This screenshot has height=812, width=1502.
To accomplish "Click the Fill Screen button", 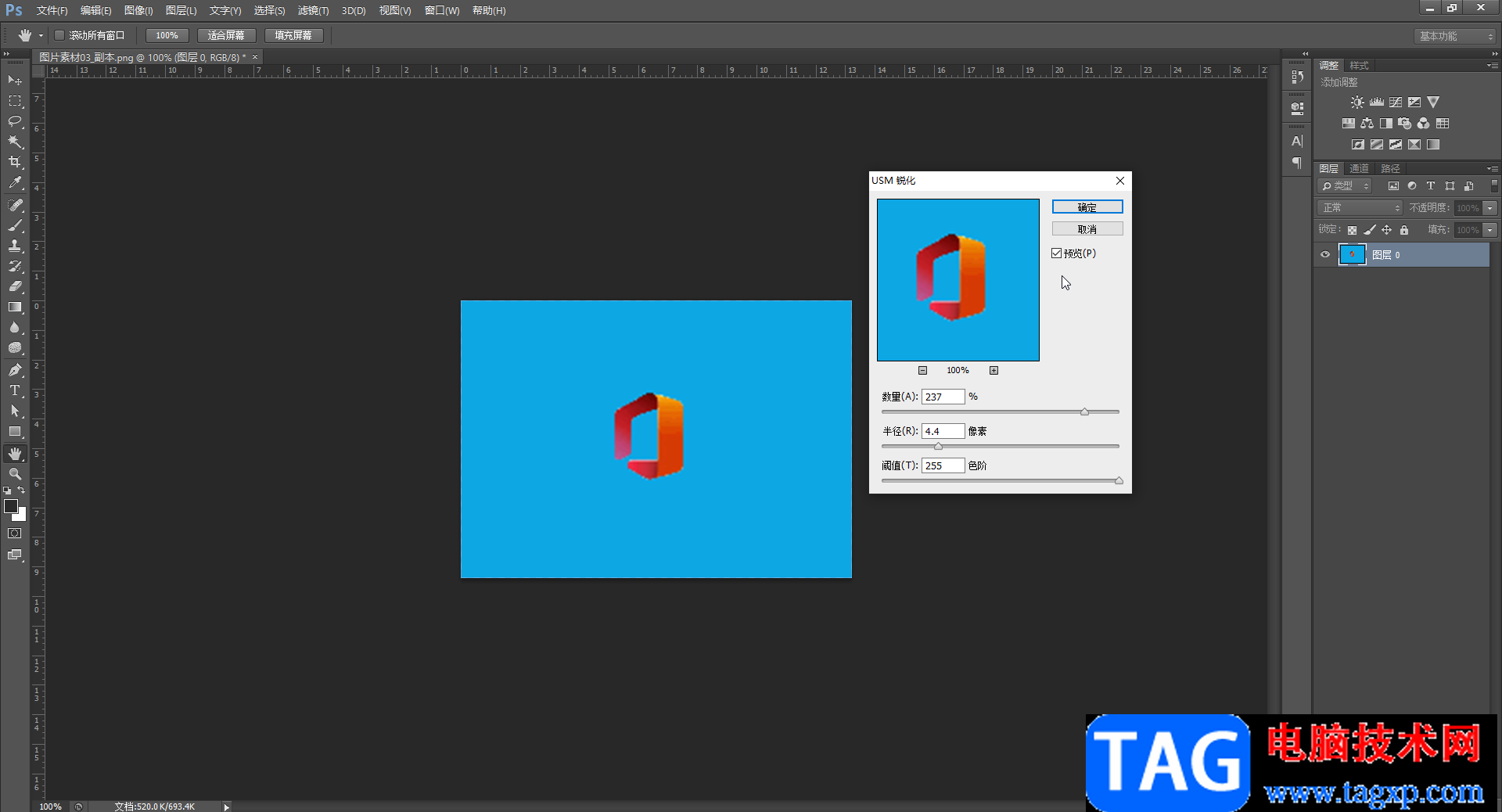I will [293, 35].
